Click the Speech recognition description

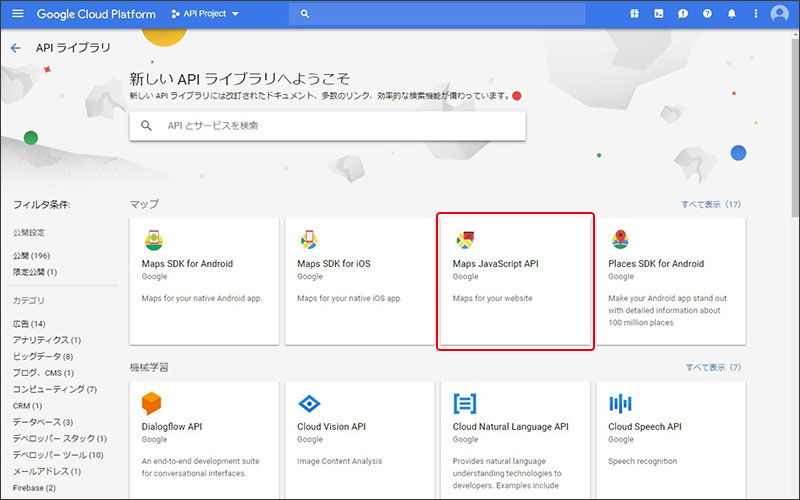pos(642,461)
